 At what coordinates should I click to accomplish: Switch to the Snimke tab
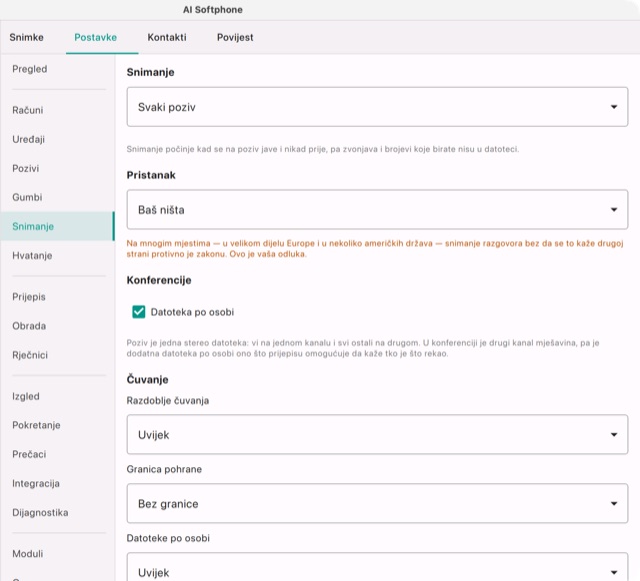27,37
